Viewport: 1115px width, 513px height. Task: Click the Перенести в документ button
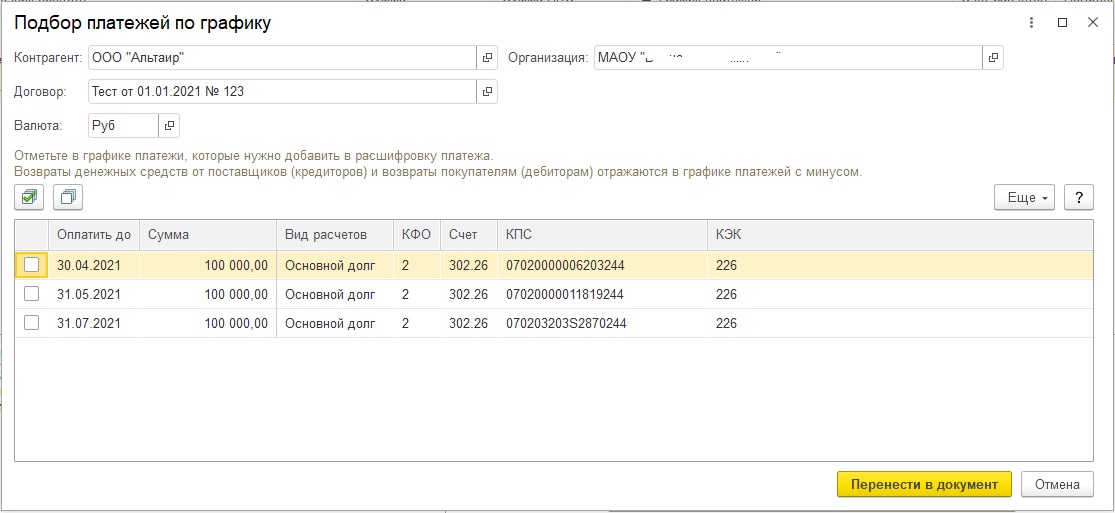coord(923,484)
